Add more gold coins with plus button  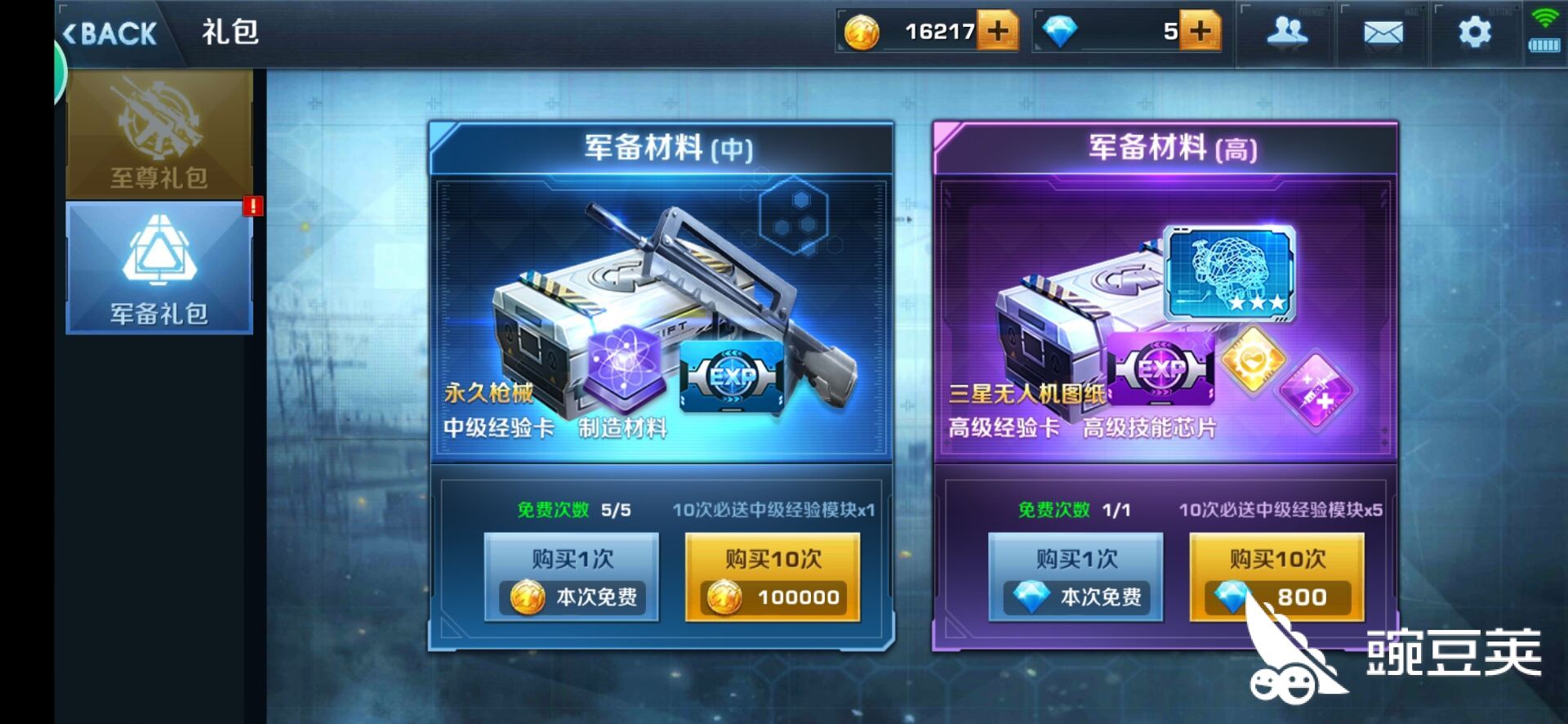tap(998, 31)
